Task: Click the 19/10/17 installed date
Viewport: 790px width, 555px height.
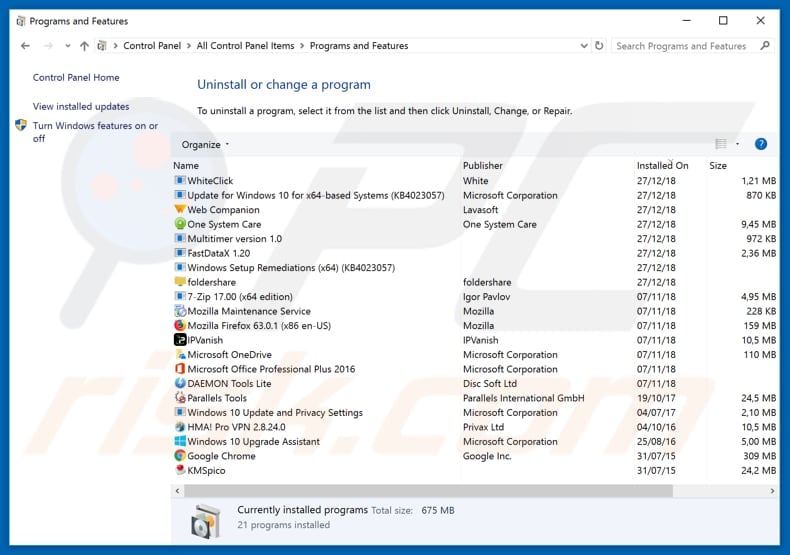Action: pos(656,398)
